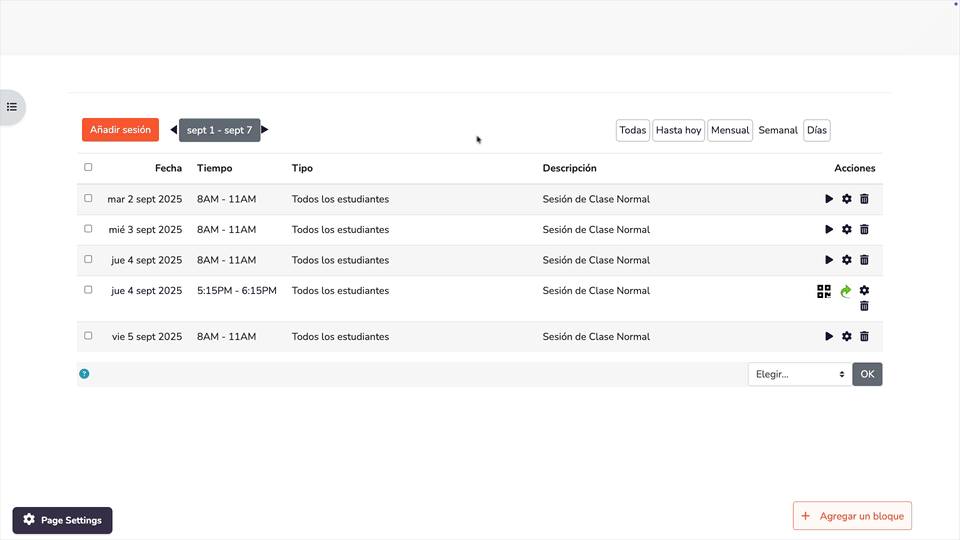The image size is (960, 540).
Task: Open the blue help icon
Action: click(x=84, y=374)
